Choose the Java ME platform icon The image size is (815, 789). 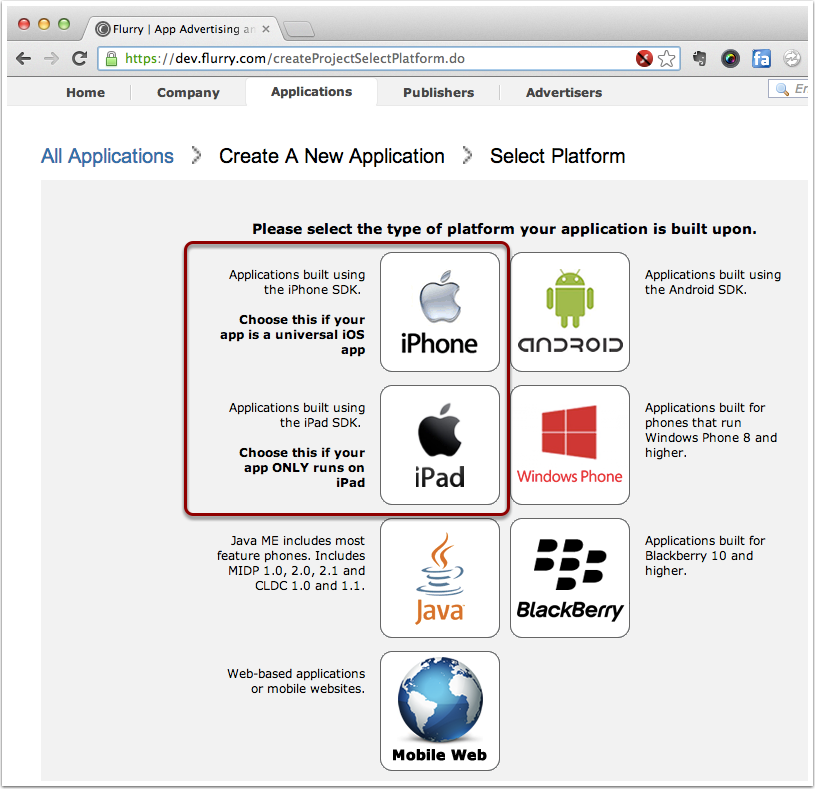[439, 578]
